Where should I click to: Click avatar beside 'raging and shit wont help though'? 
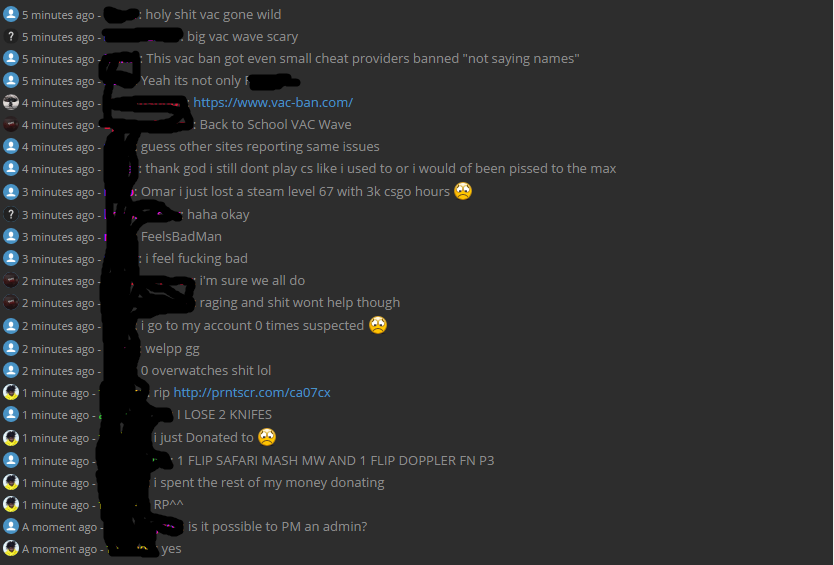tap(11, 302)
